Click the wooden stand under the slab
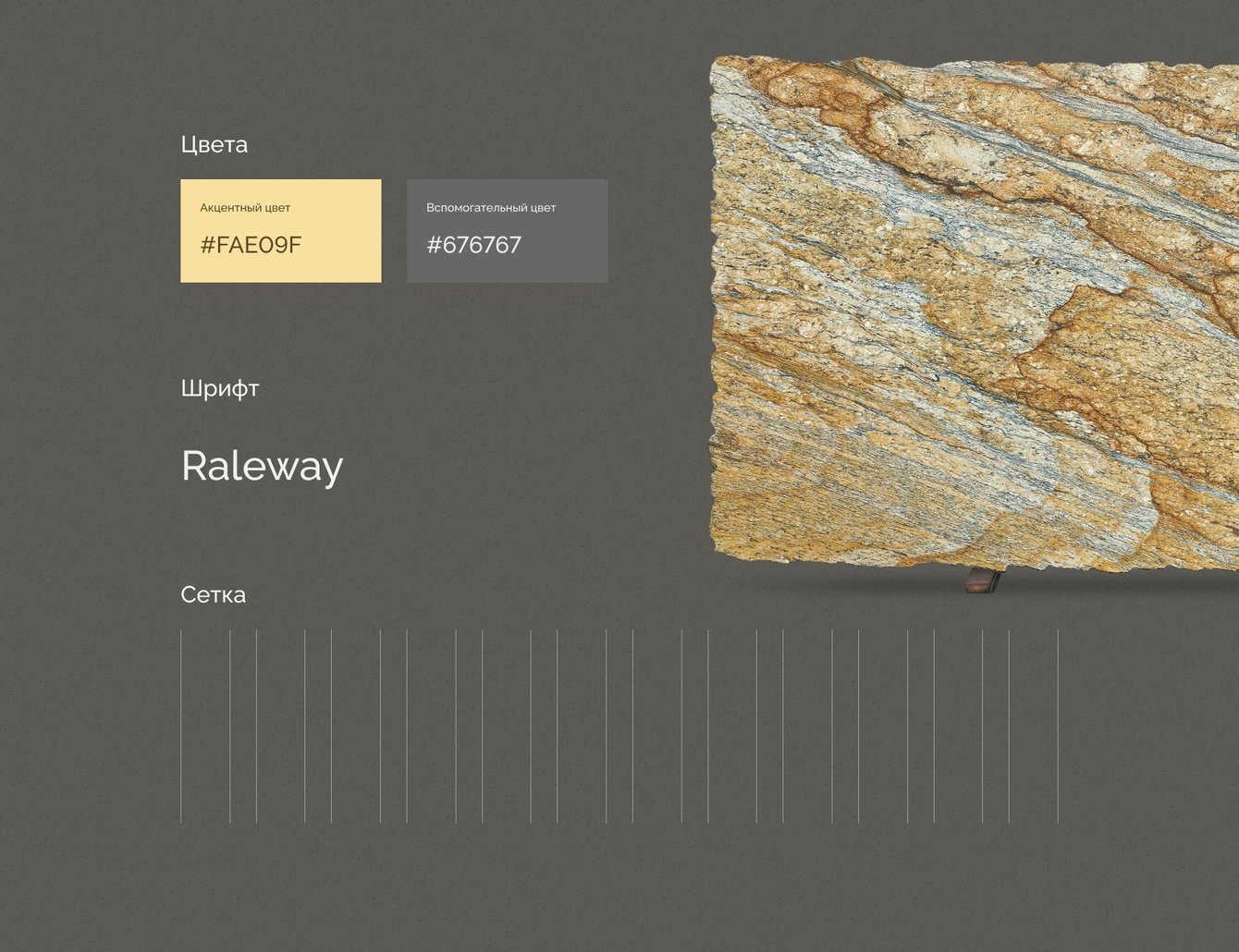Image resolution: width=1239 pixels, height=952 pixels. coord(985,580)
